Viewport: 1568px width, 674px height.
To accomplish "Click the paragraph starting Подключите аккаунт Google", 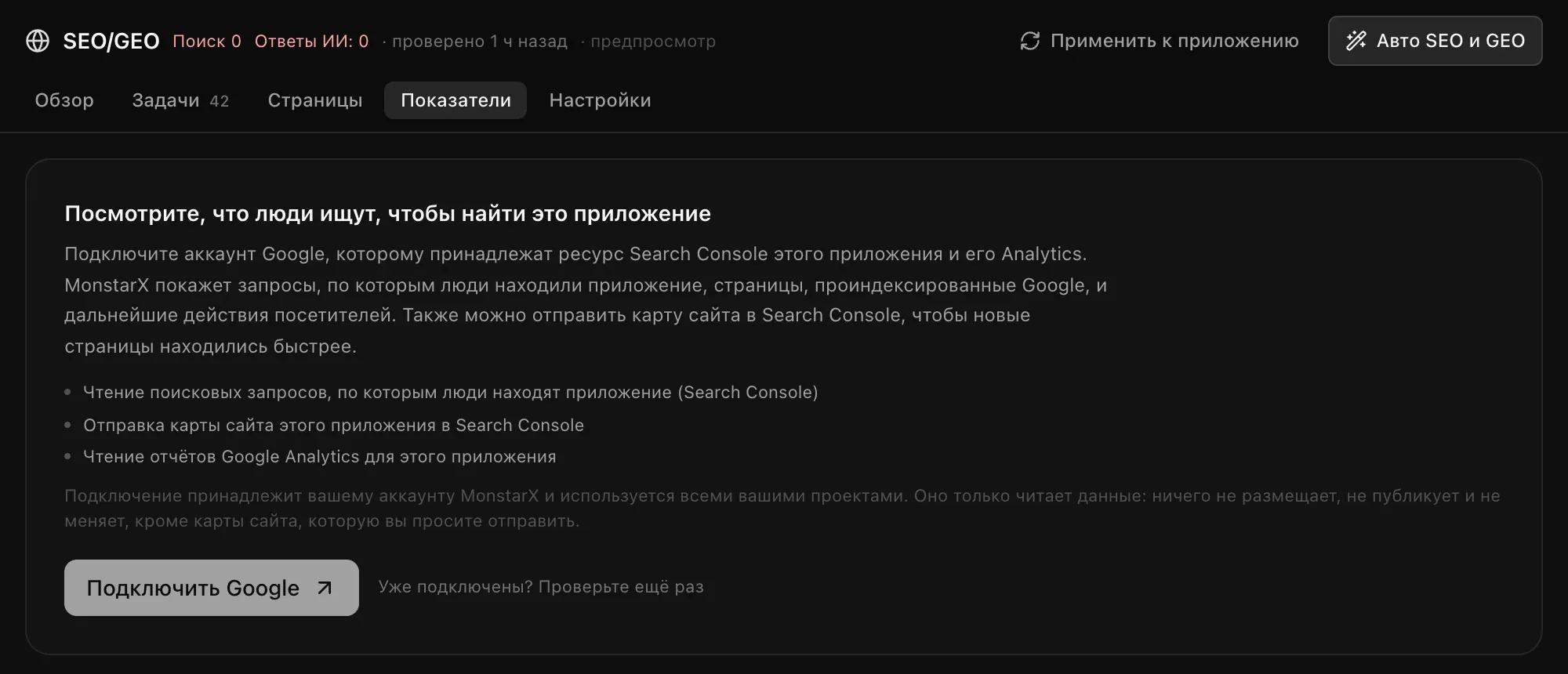I will (x=586, y=299).
